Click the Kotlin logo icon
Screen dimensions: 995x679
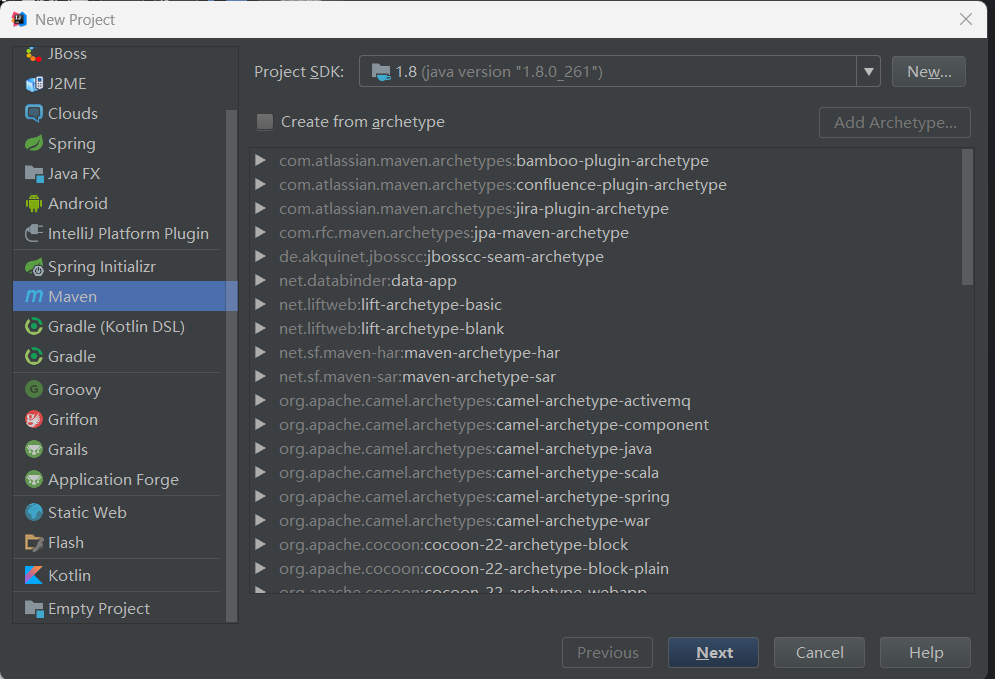[34, 576]
